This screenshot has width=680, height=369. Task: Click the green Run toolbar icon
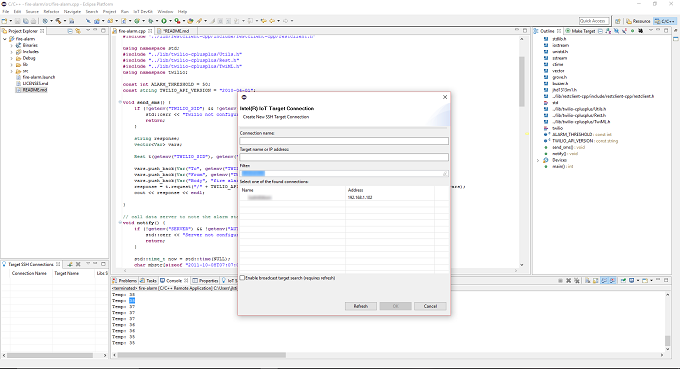click(164, 21)
